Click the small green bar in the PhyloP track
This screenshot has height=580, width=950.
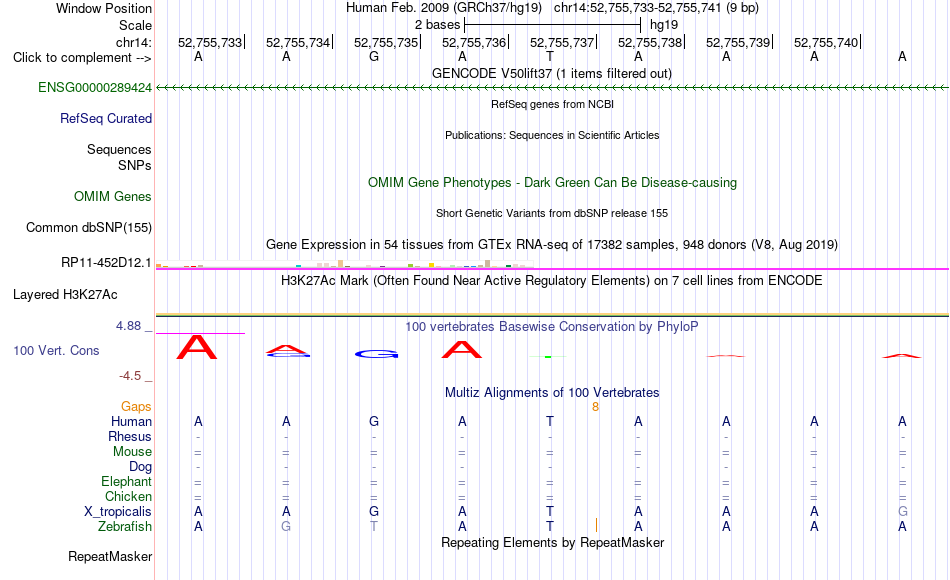pos(548,357)
